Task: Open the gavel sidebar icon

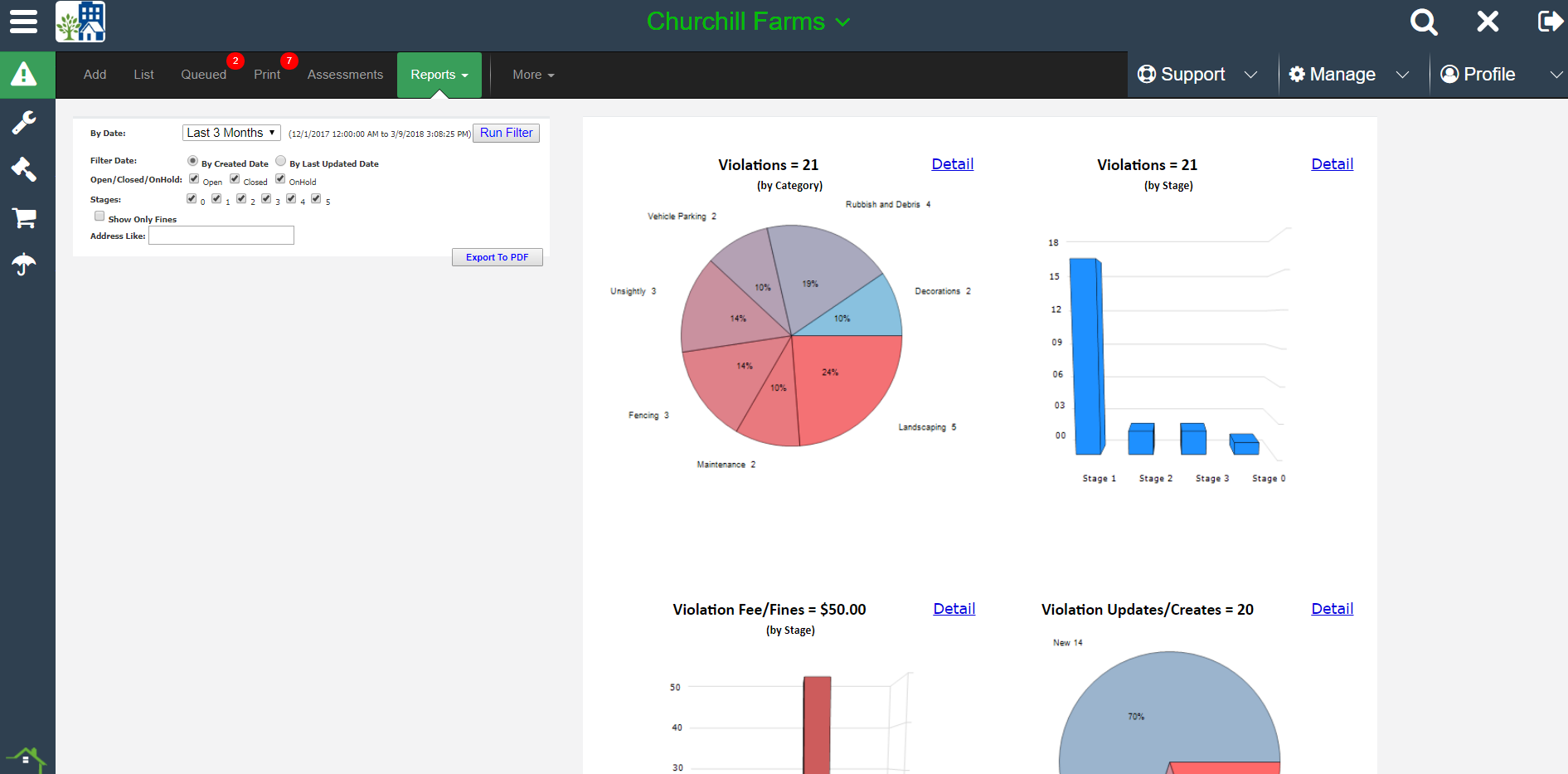Action: click(24, 169)
